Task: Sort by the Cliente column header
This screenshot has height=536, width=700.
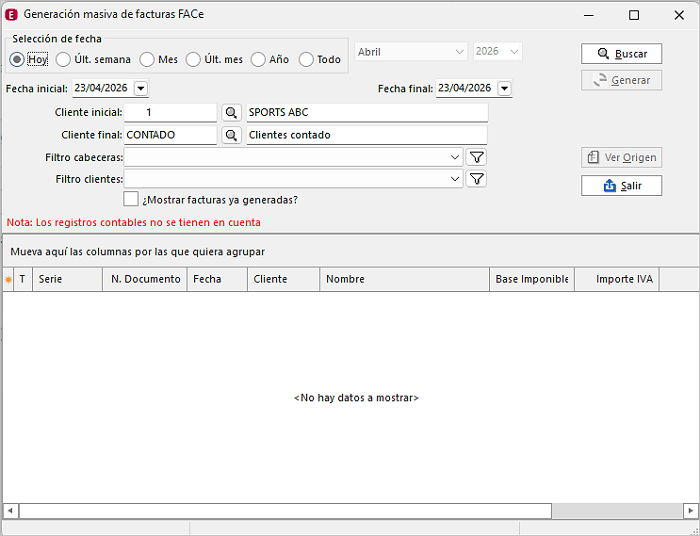Action: pos(283,279)
